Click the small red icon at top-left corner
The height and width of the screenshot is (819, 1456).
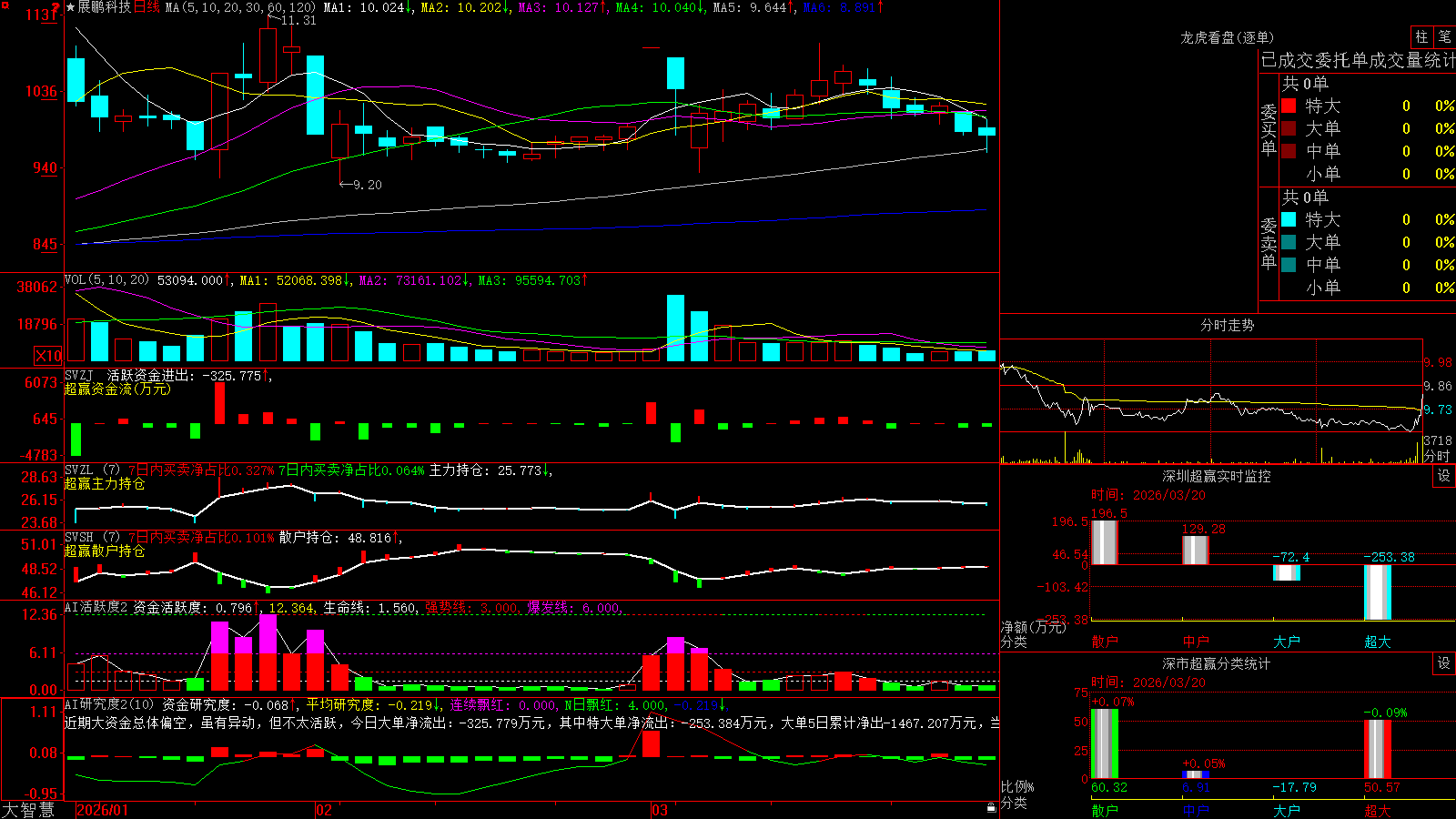pyautogui.click(x=5, y=5)
